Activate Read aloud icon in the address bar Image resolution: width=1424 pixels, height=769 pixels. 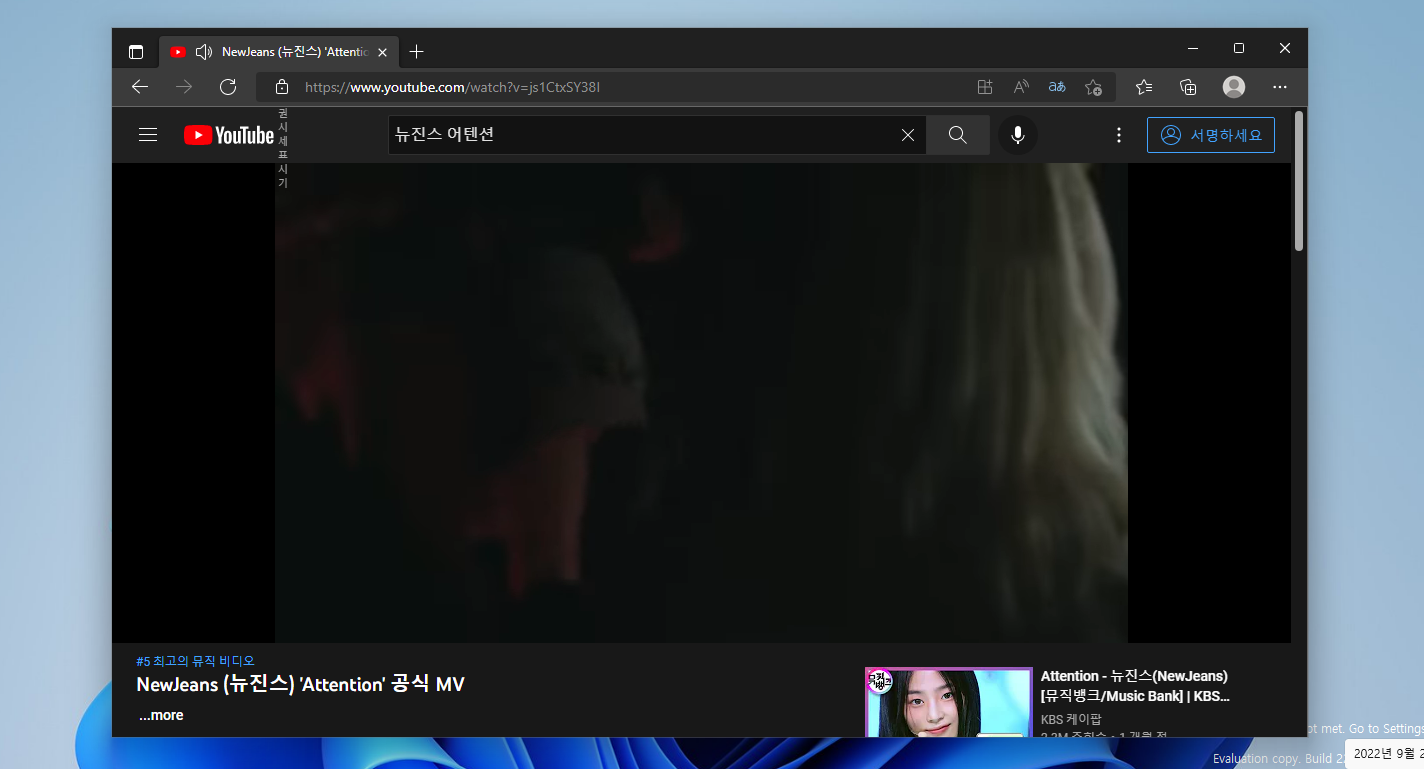(x=1021, y=87)
